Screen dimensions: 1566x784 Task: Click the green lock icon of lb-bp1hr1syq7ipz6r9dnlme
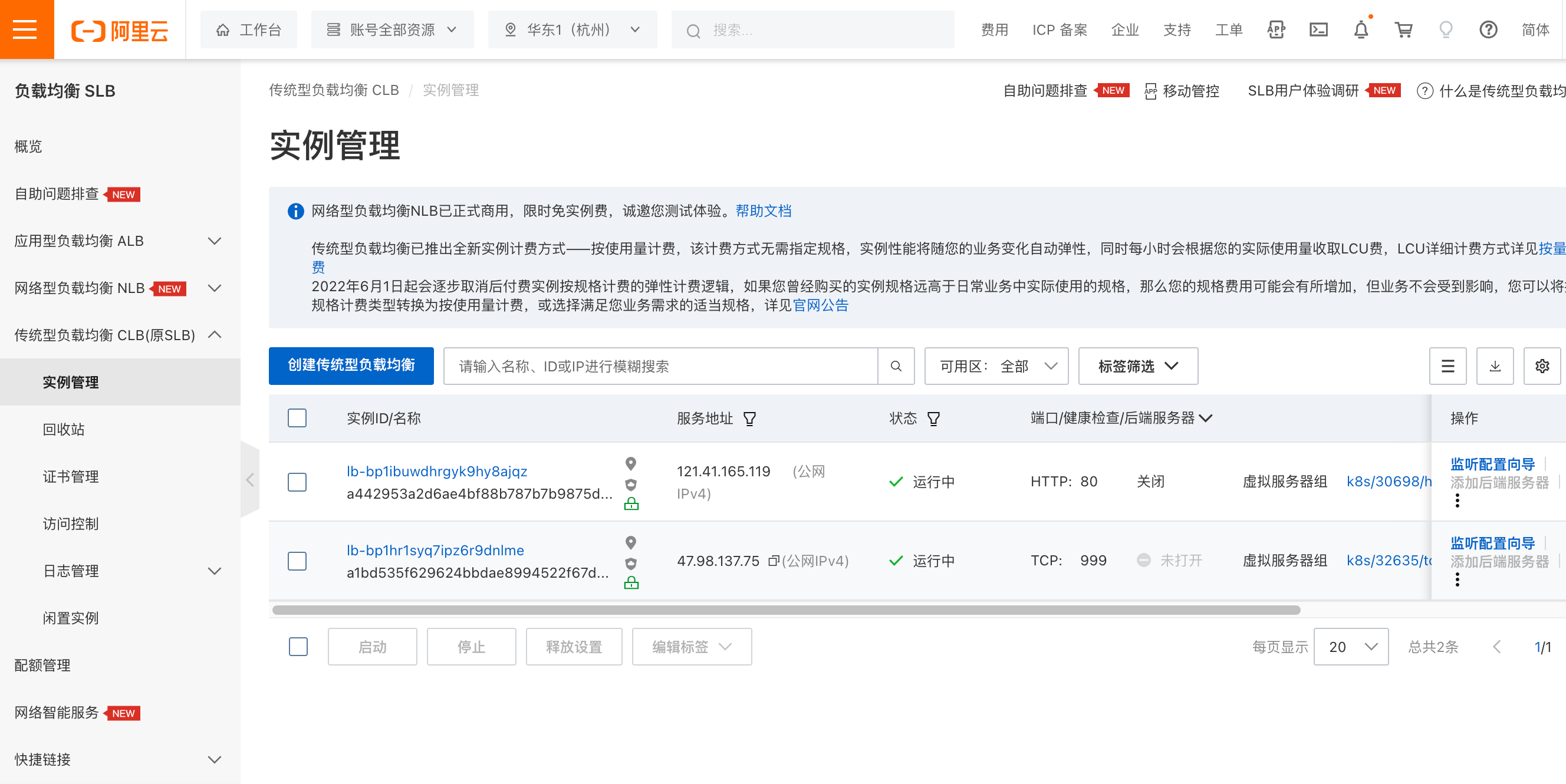631,583
